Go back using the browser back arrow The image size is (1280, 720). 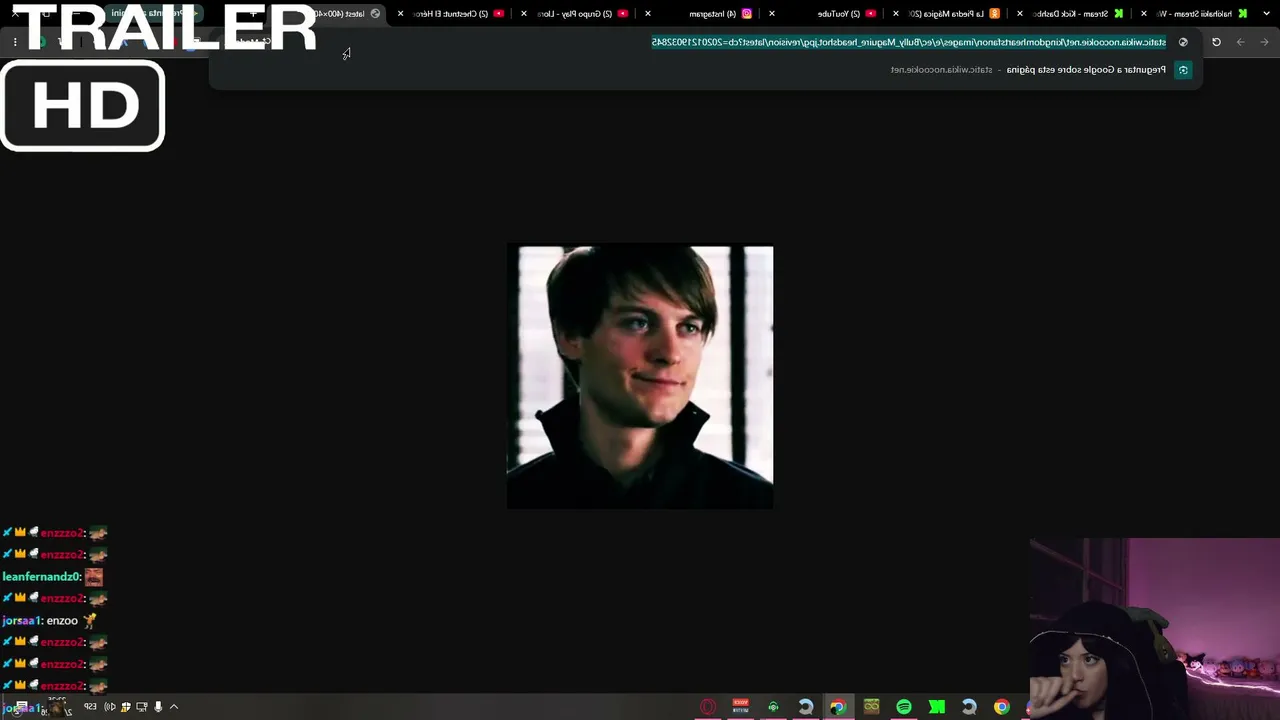click(x=1264, y=42)
